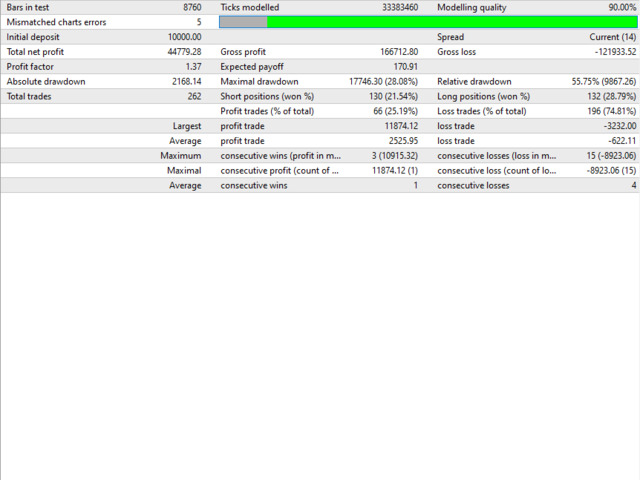Select the 'Total net profit' label
The height and width of the screenshot is (480, 640).
(35, 52)
